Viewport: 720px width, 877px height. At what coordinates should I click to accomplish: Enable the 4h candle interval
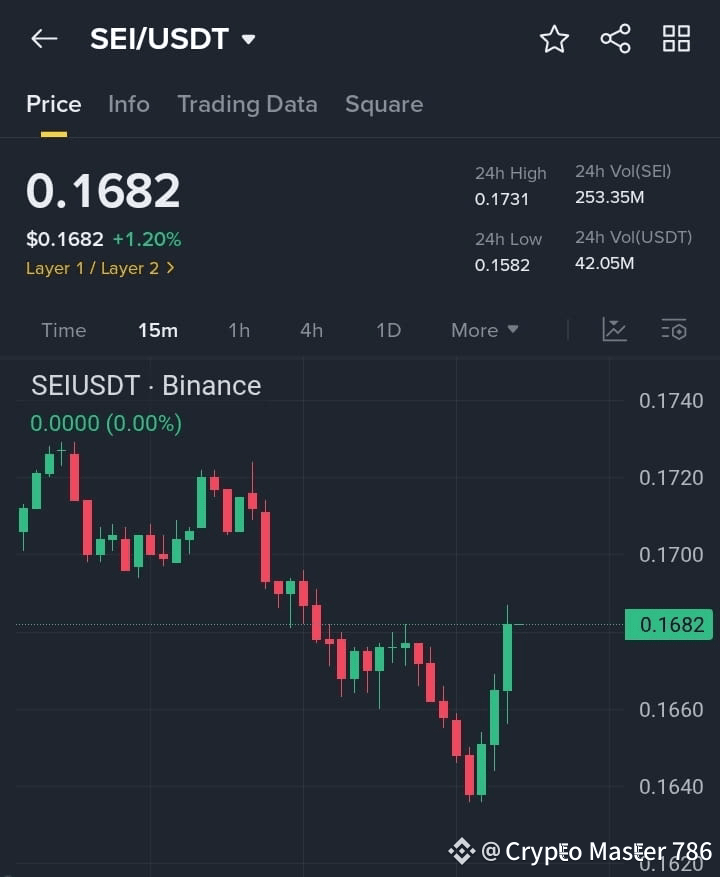click(x=311, y=330)
